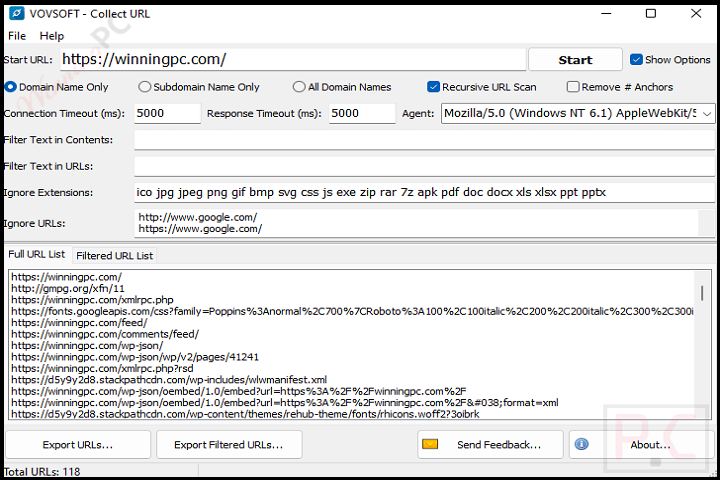Image resolution: width=720 pixels, height=480 pixels.
Task: Click into the Start URL input field
Action: point(292,60)
